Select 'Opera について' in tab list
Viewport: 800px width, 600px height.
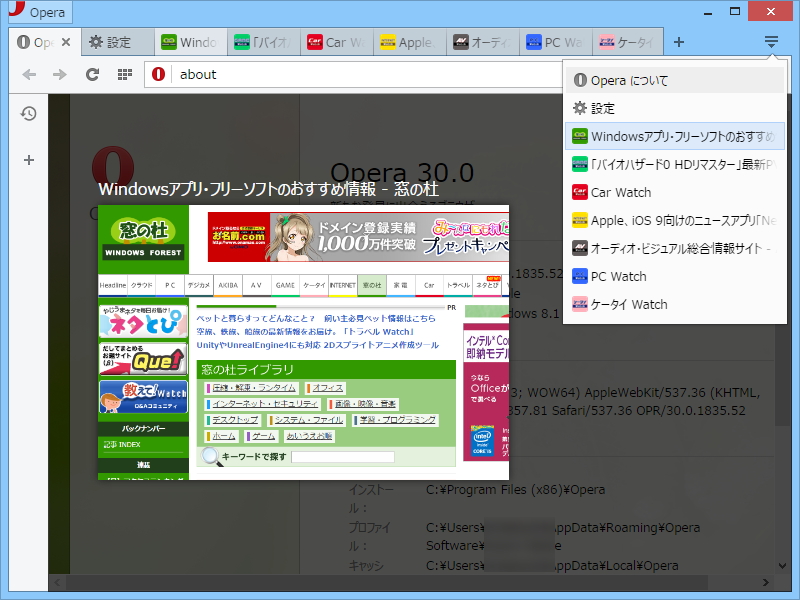(674, 80)
